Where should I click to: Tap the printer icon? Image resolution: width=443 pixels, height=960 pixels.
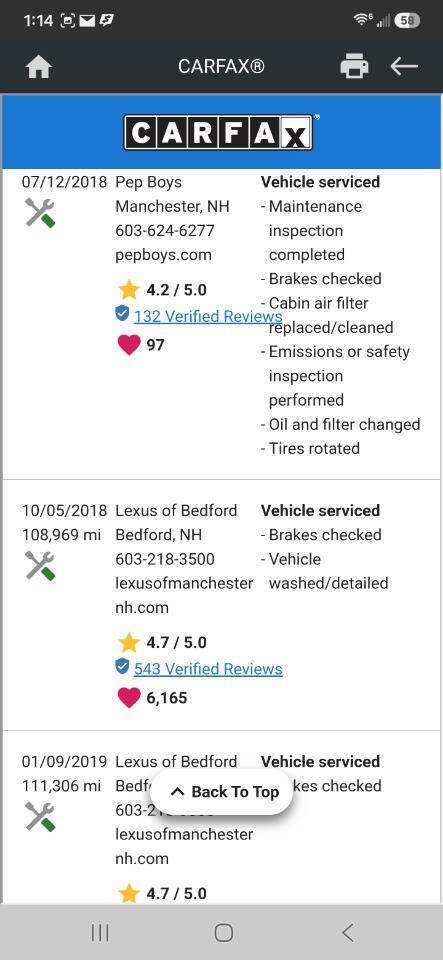pyautogui.click(x=354, y=66)
